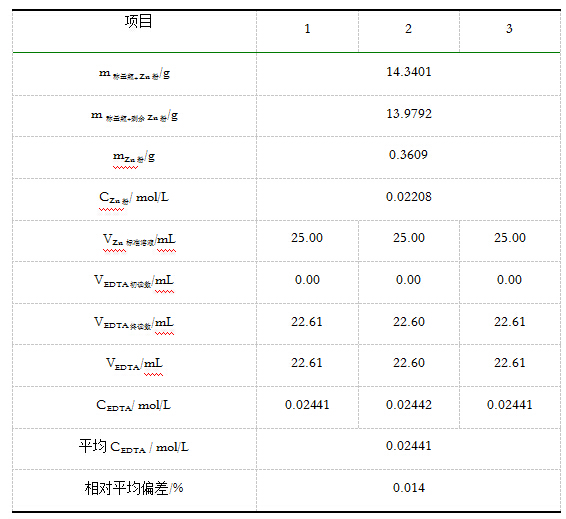Select column header 1
Screen dimensions: 566x519
pos(307,31)
